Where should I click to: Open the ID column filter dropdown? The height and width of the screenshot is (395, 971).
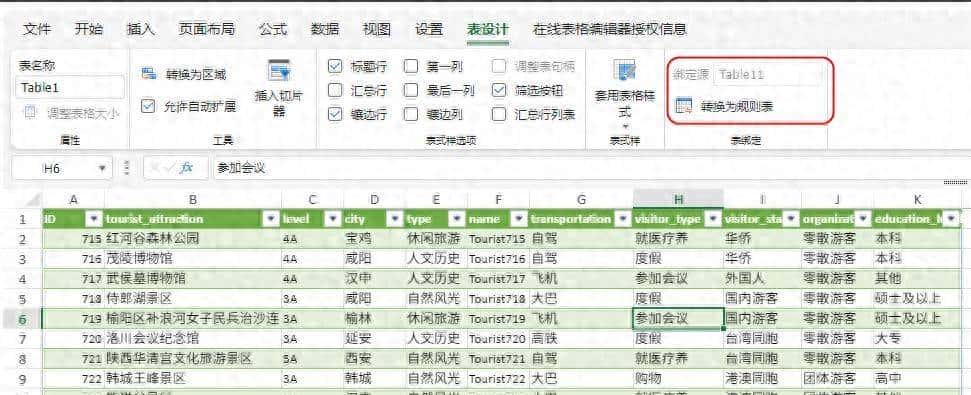click(94, 219)
